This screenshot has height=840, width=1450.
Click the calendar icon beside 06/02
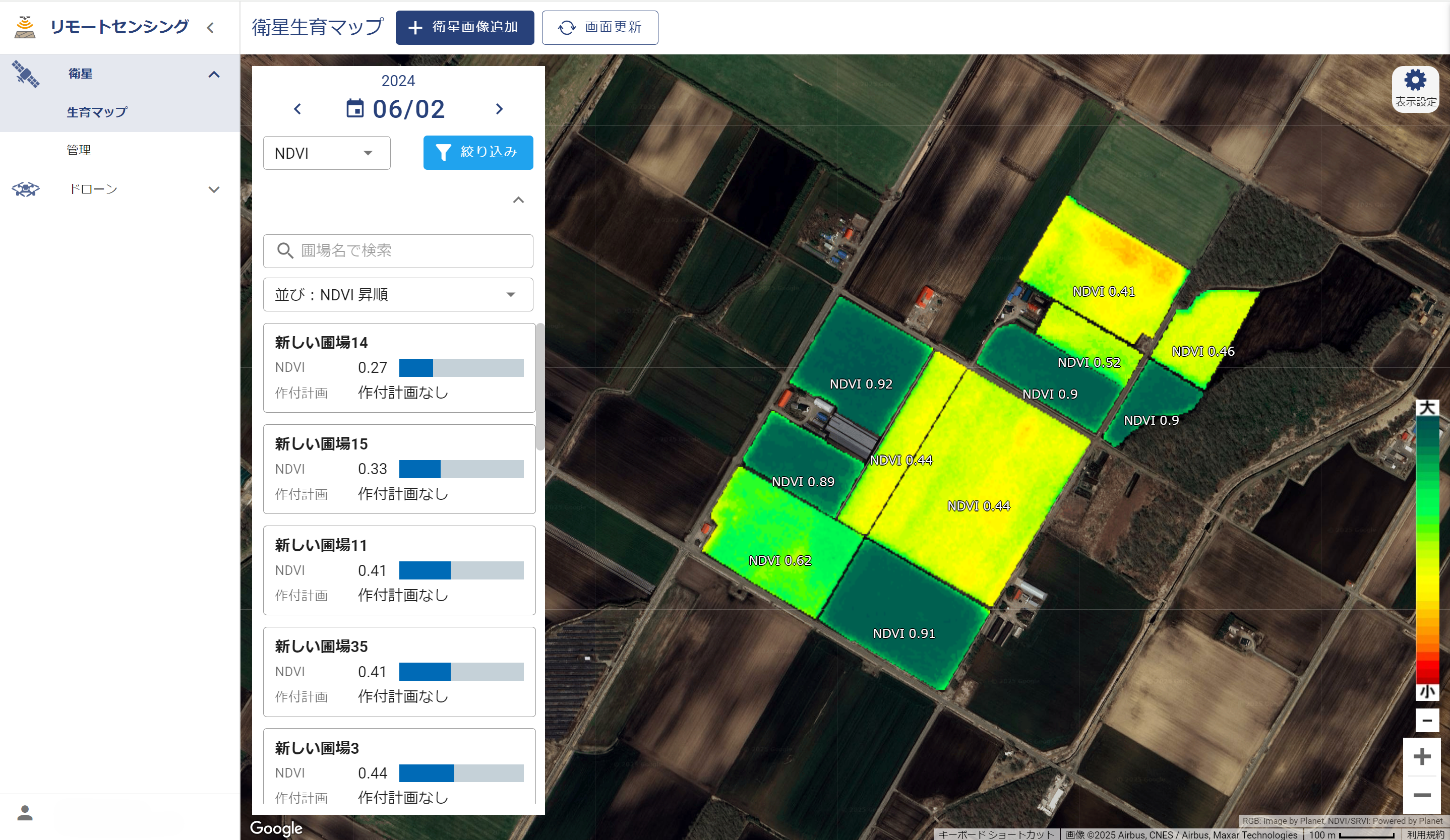[354, 109]
